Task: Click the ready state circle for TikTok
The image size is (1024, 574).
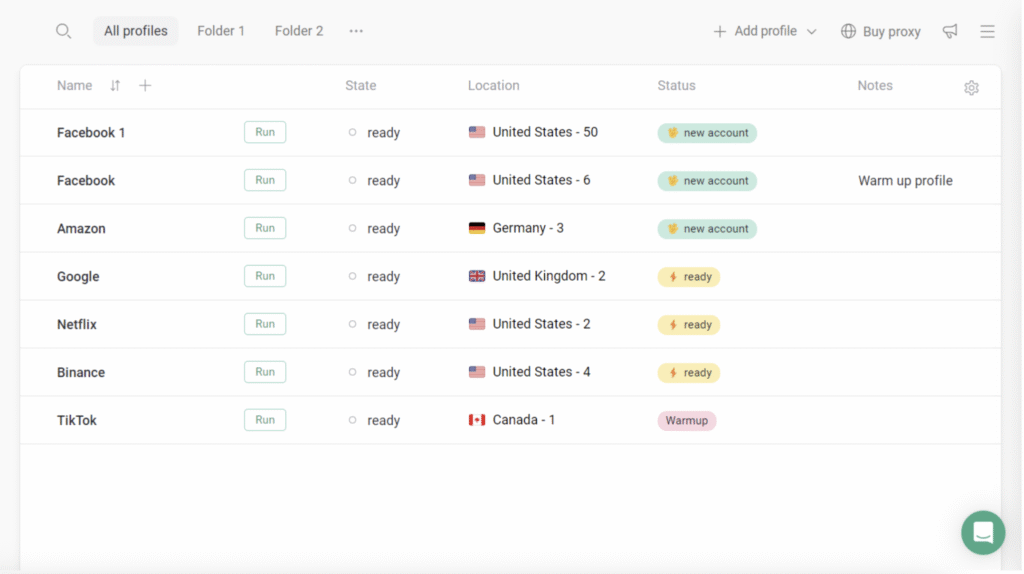Action: [352, 420]
